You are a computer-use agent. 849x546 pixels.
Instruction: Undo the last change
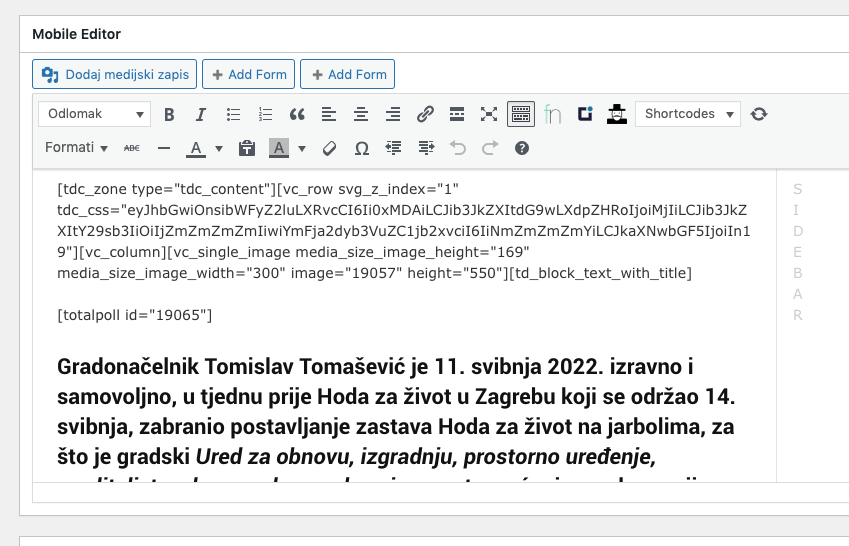tap(458, 148)
